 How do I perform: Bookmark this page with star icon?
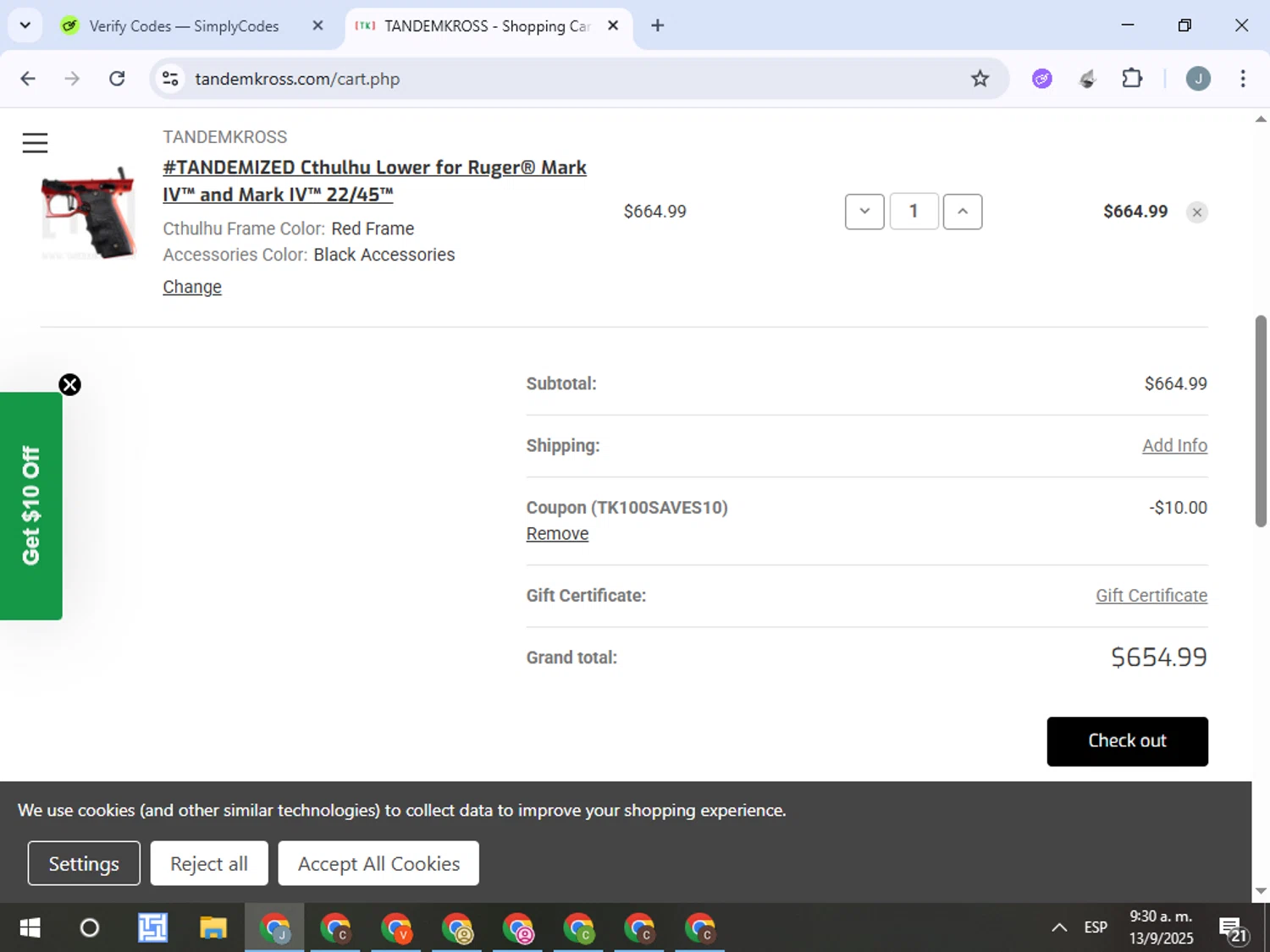(980, 79)
